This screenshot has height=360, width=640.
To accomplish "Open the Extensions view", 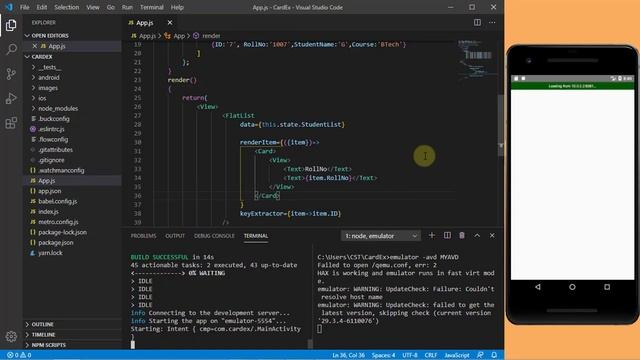I will click(x=11, y=122).
